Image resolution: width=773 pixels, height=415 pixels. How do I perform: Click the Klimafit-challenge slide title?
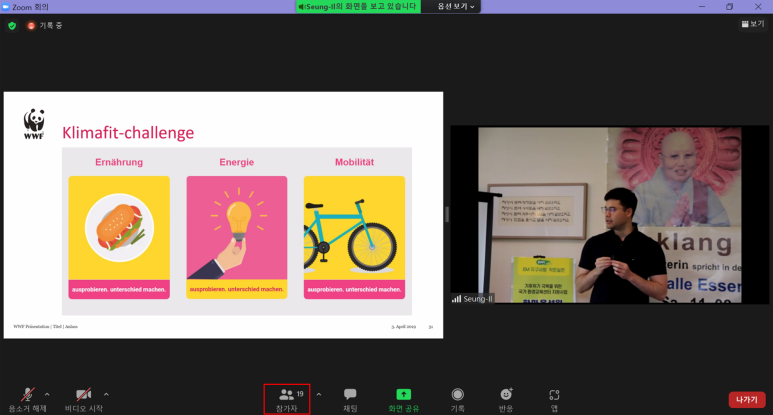128,133
